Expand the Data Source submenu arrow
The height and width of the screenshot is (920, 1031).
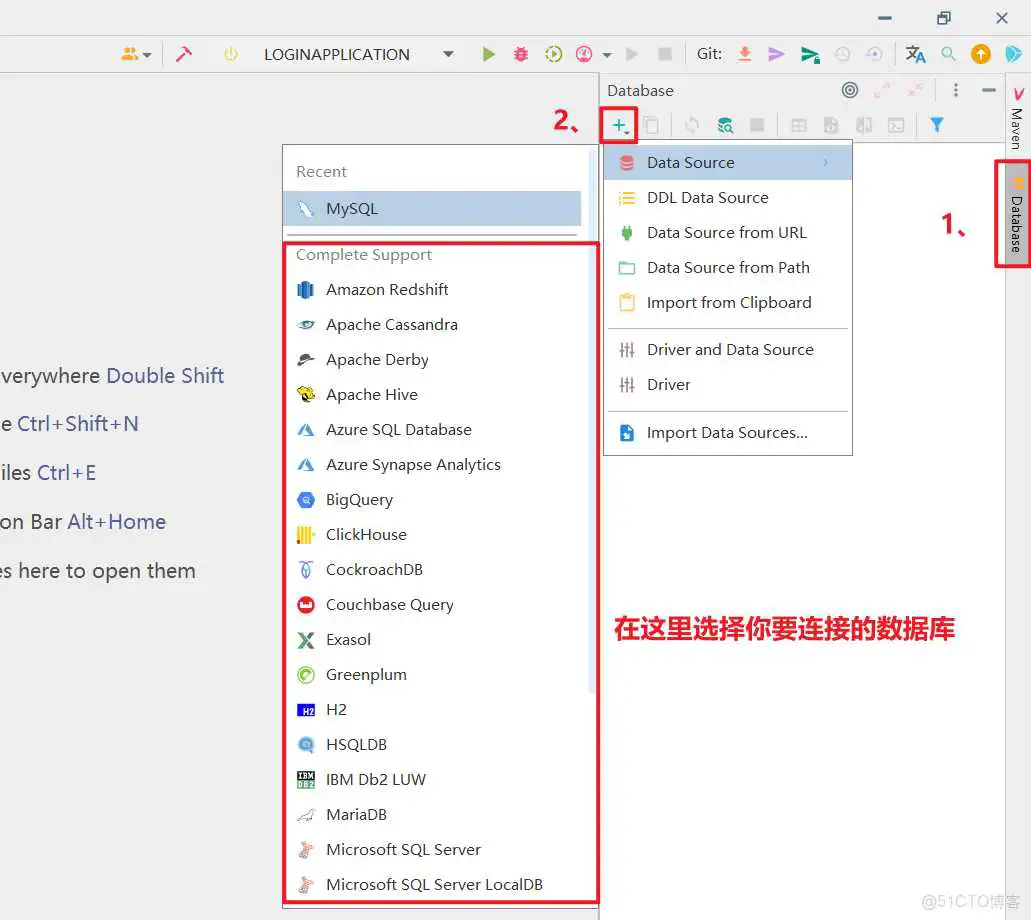click(825, 162)
